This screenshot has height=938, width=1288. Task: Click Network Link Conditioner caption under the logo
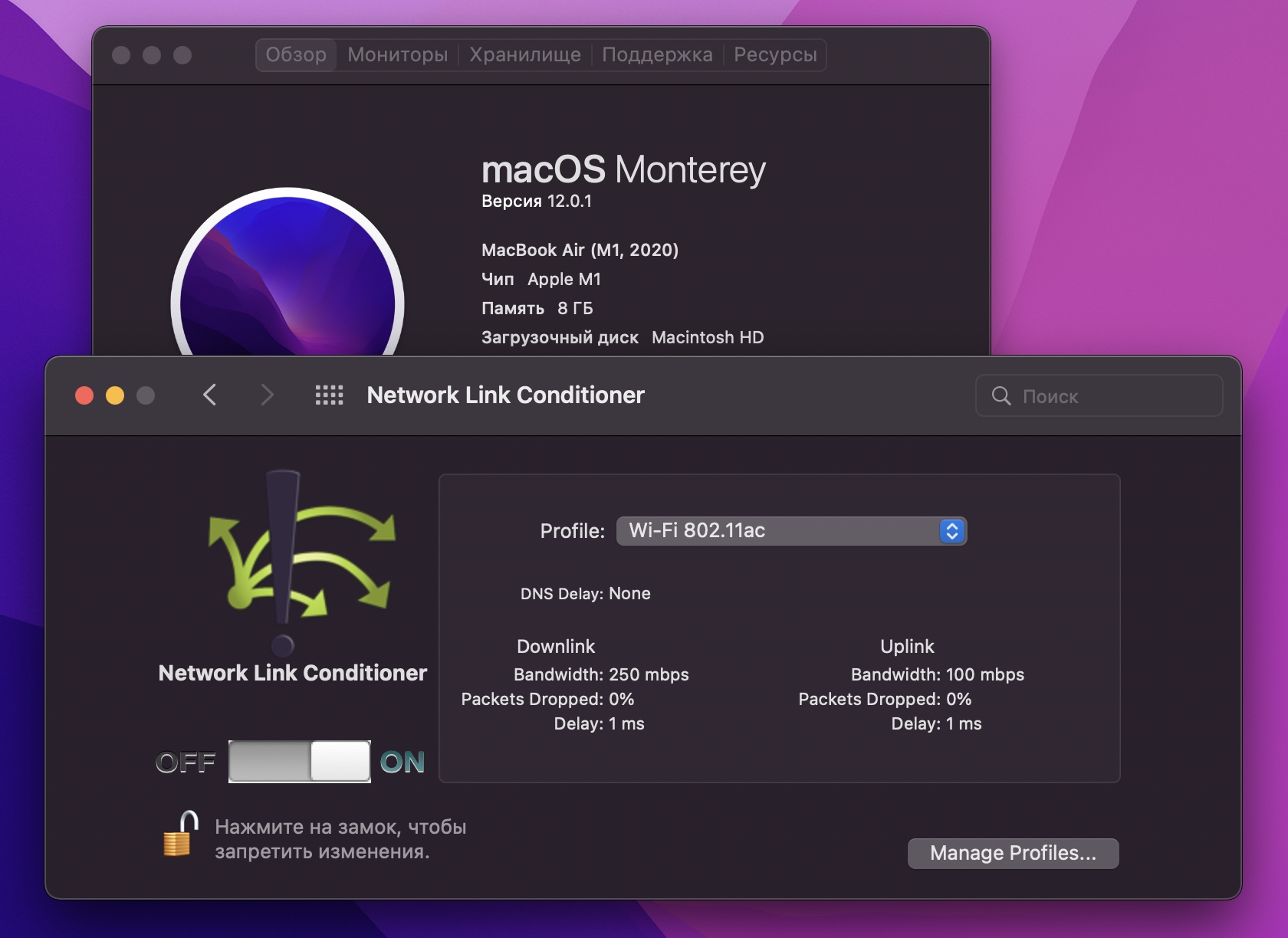click(x=292, y=673)
